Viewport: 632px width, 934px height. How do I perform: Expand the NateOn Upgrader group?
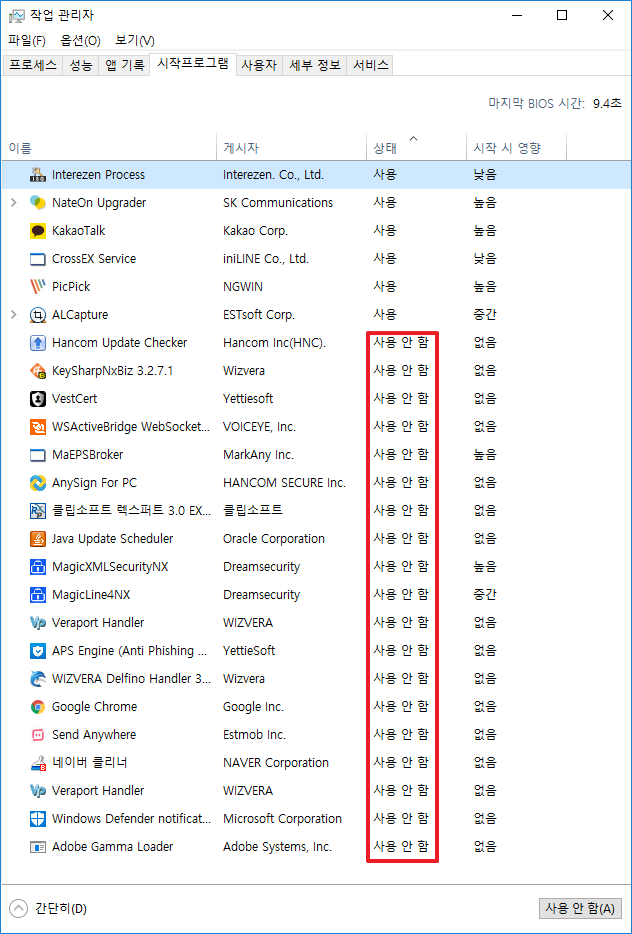[14, 203]
